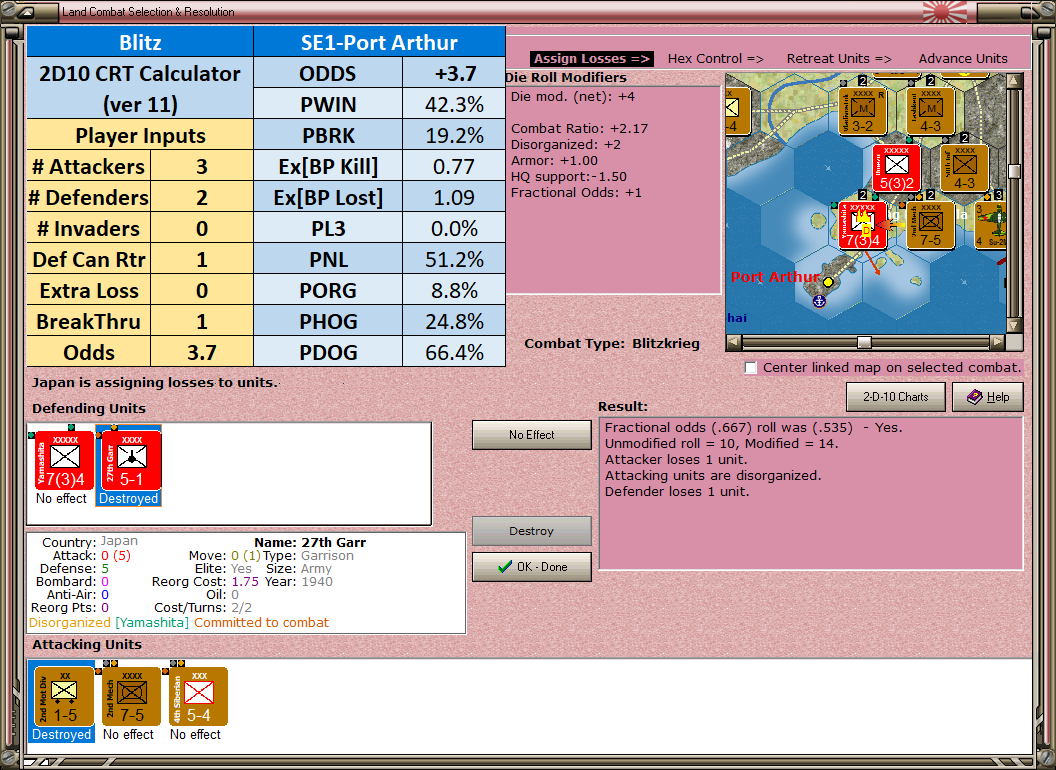
Task: Click the Blitz header cell
Action: (140, 42)
